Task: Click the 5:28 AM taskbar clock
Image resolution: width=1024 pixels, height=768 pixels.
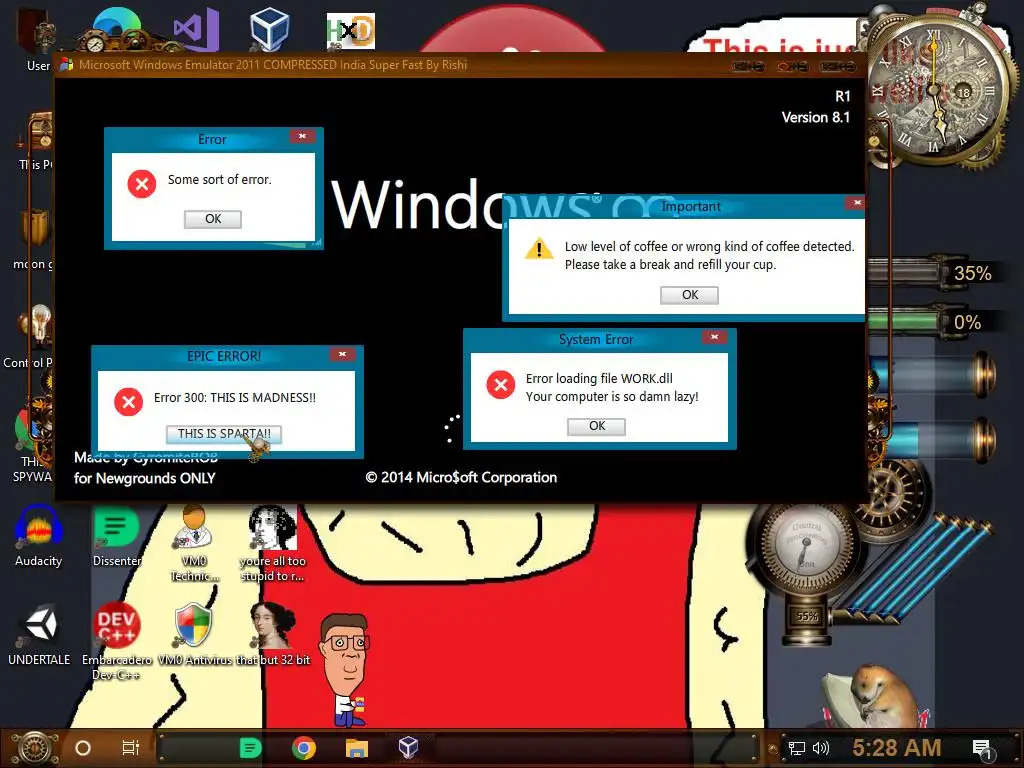Action: [897, 748]
